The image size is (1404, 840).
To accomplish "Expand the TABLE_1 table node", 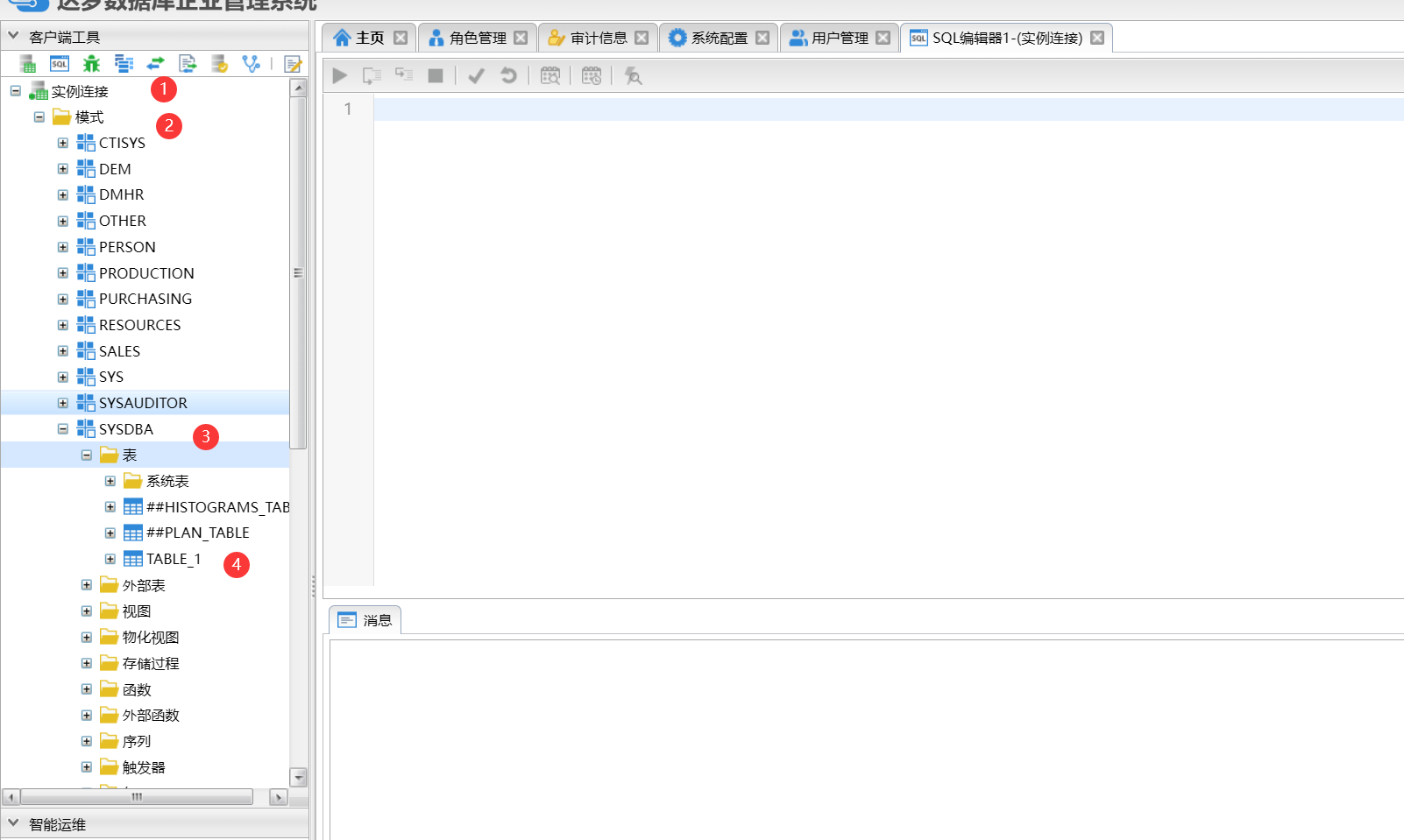I will pyautogui.click(x=110, y=559).
